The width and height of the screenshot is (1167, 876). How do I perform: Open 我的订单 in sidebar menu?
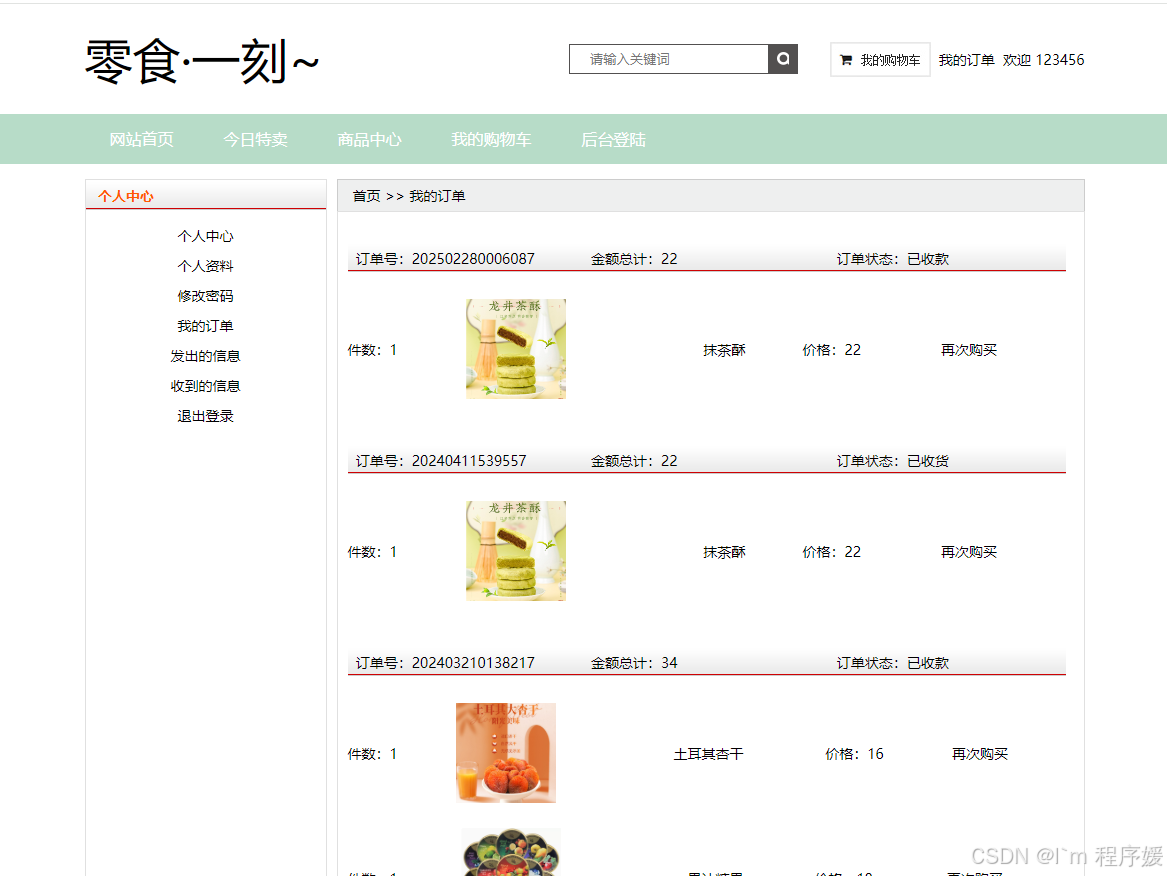coord(205,326)
